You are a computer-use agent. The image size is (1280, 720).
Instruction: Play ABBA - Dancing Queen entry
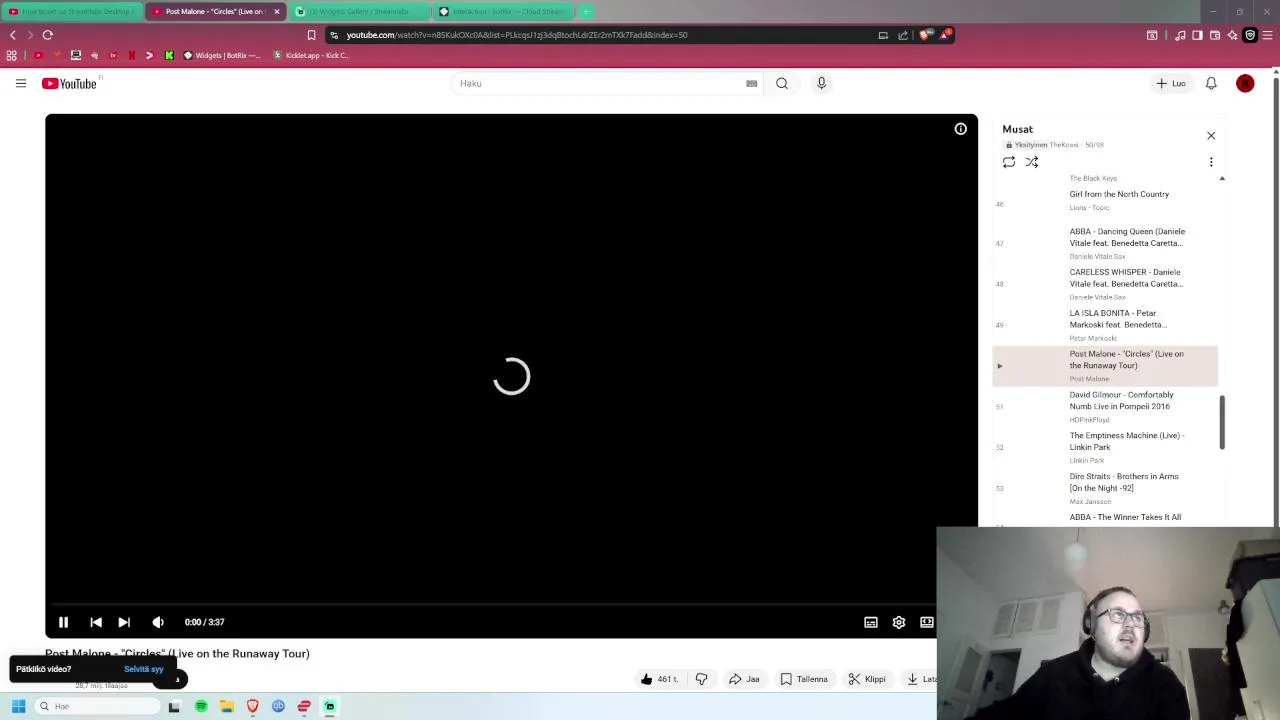1105,243
